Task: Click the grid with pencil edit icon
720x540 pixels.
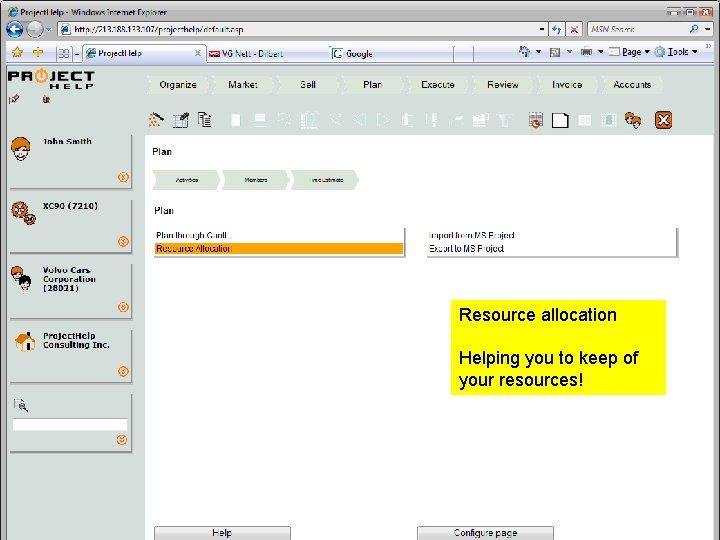Action: click(x=181, y=120)
